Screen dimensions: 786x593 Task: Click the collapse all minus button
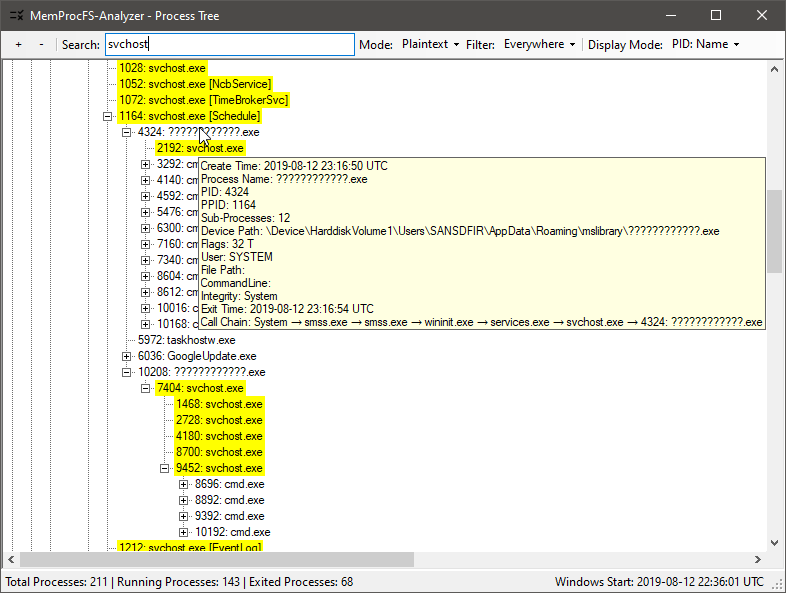pyautogui.click(x=41, y=45)
